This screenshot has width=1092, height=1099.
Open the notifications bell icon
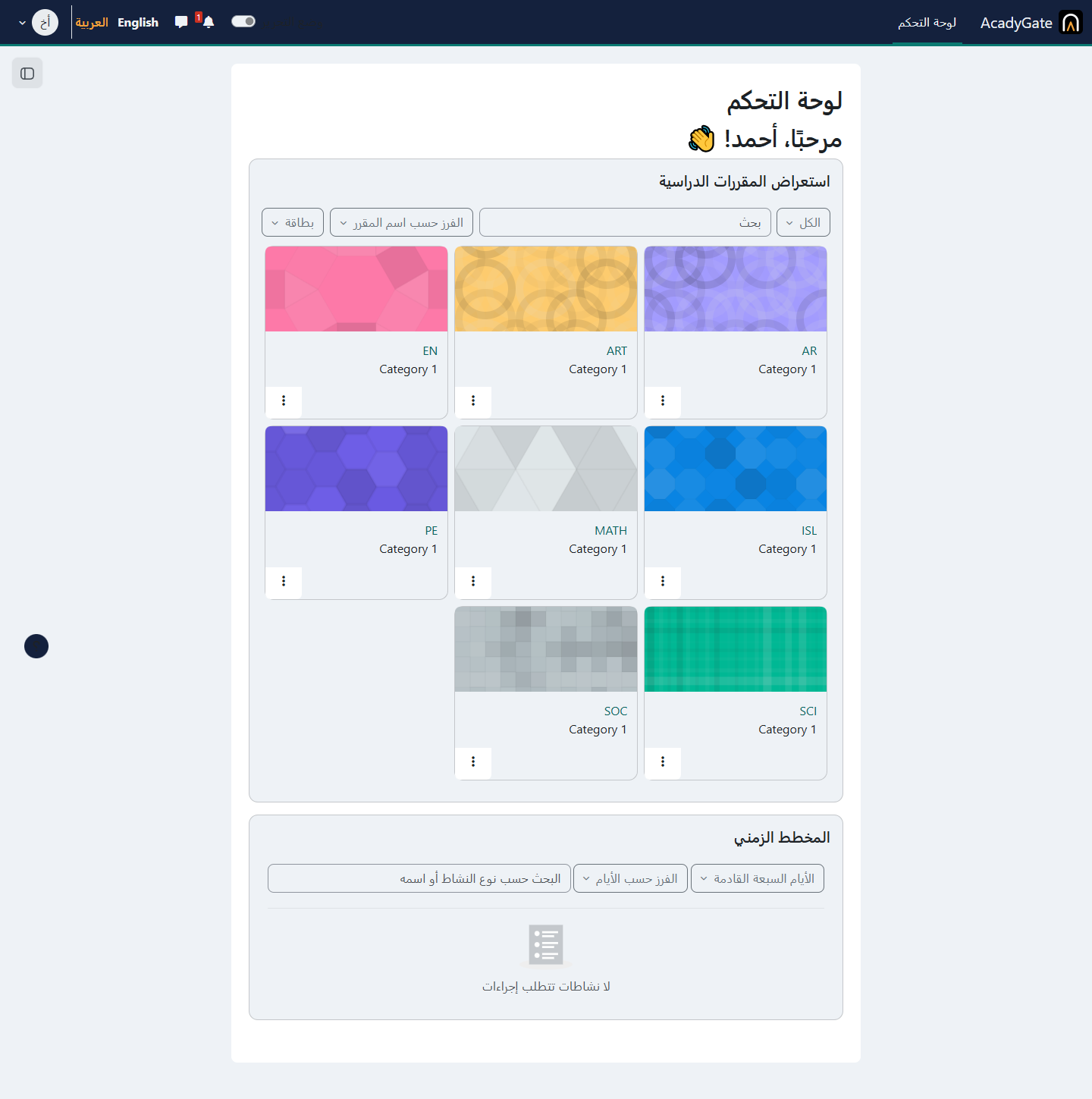[x=209, y=22]
